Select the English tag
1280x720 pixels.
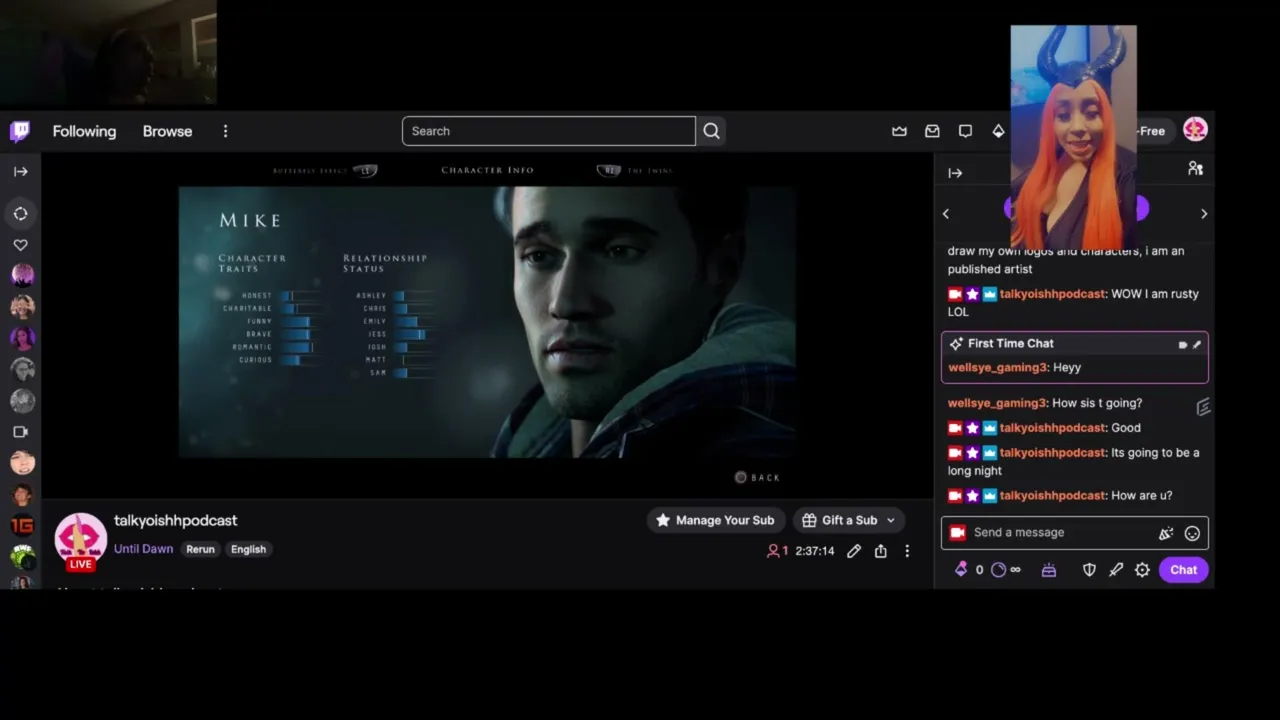pos(248,549)
